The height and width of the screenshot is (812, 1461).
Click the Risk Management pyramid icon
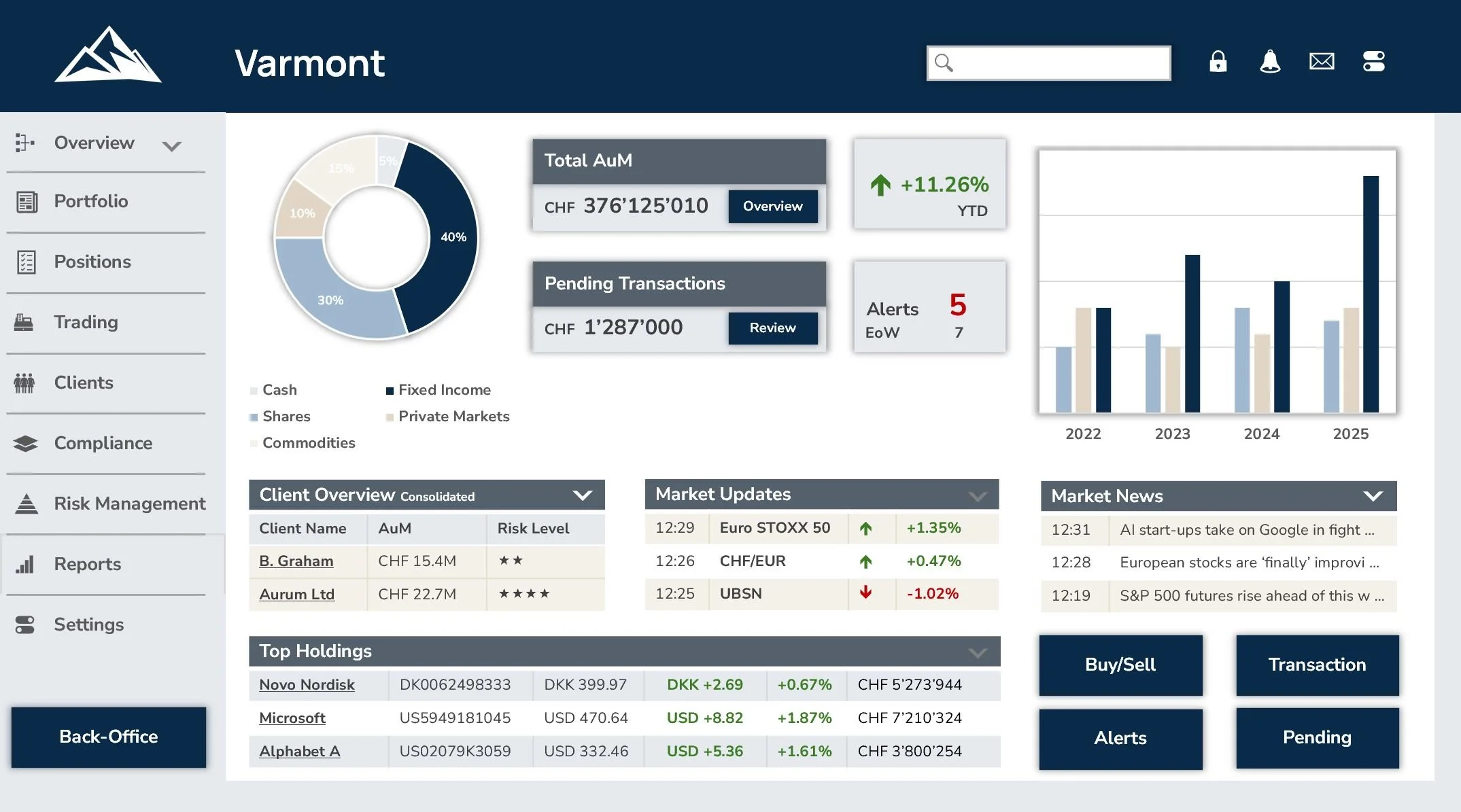(26, 504)
